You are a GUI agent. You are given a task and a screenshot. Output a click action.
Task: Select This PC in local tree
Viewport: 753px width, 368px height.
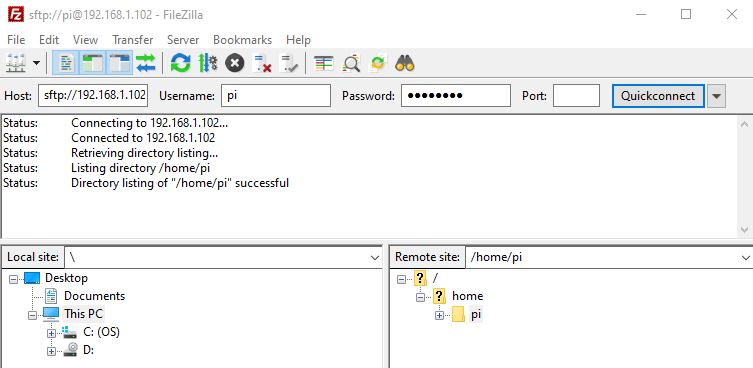(83, 314)
